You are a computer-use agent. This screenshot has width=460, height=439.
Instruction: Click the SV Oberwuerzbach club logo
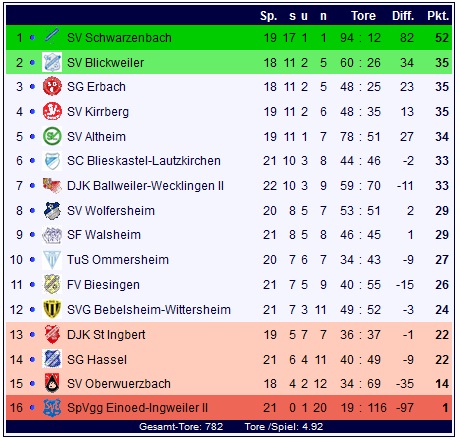click(52, 383)
